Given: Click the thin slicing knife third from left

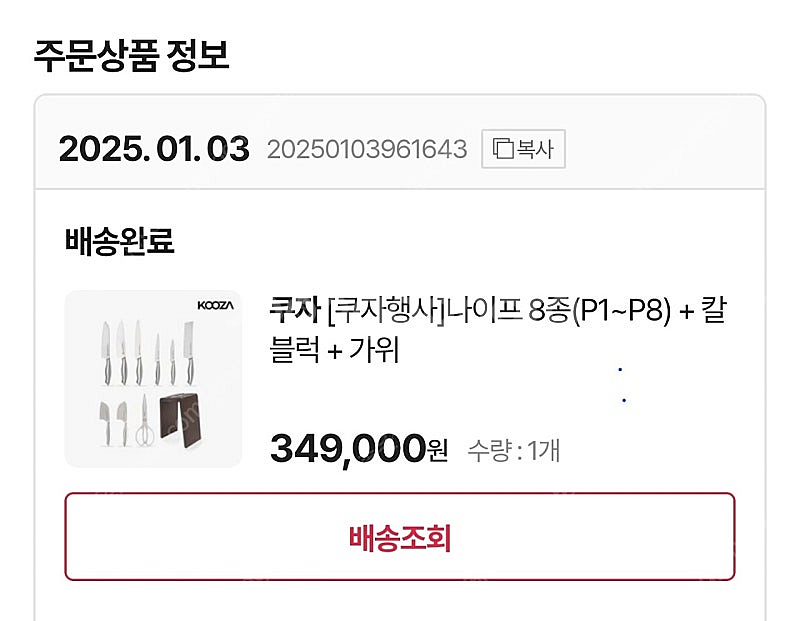Looking at the screenshot, I should 138,353.
